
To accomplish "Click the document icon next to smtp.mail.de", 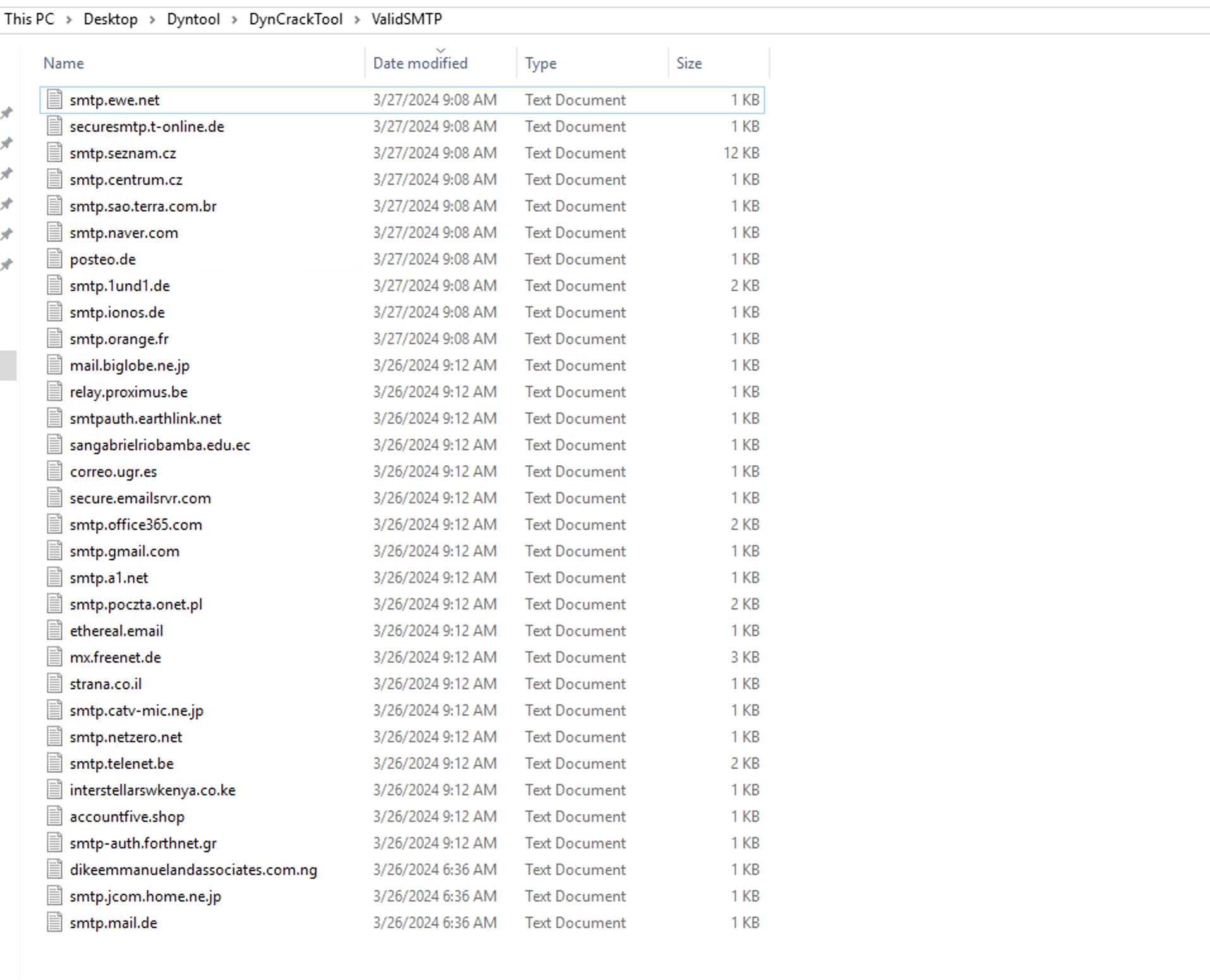I will 54,922.
